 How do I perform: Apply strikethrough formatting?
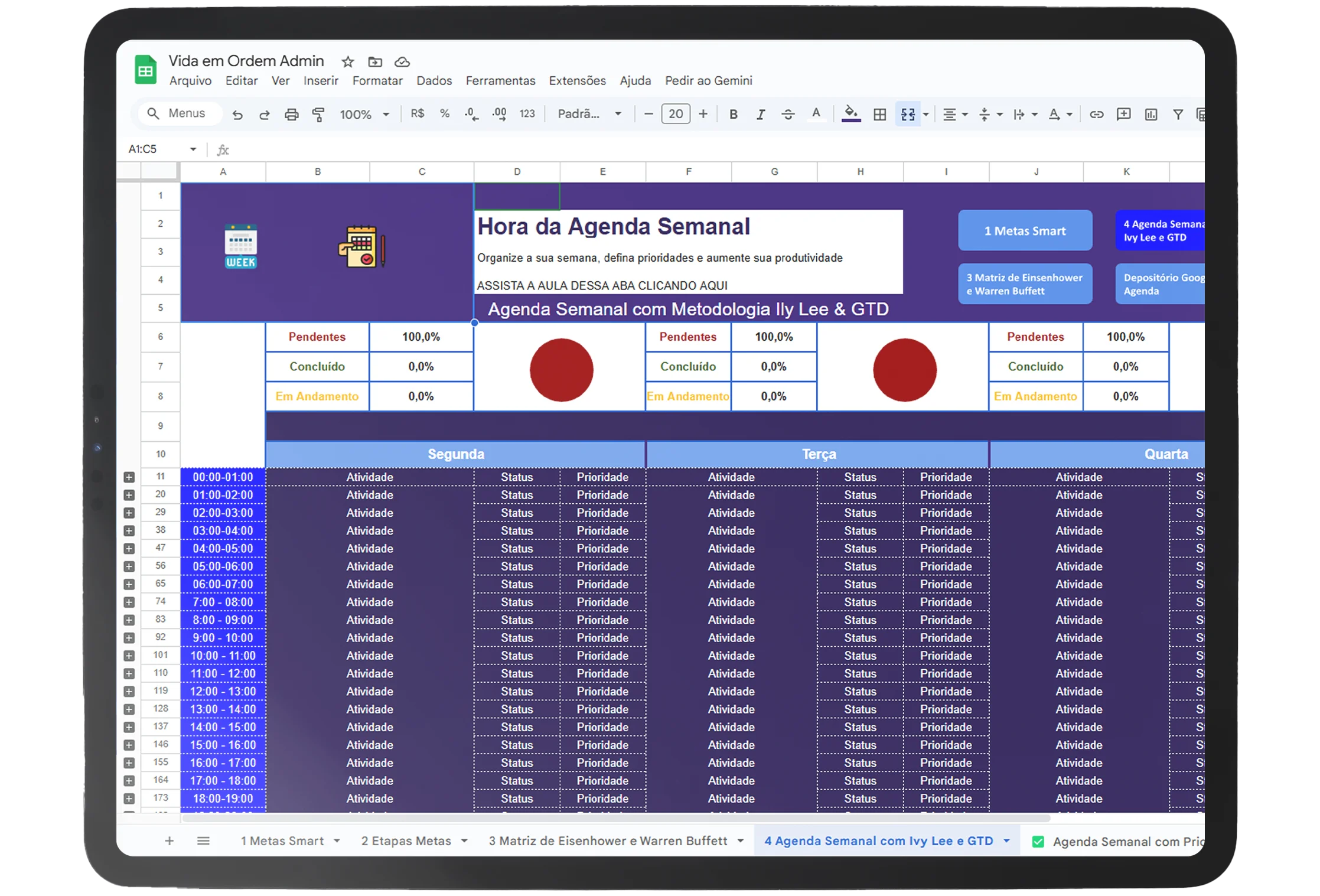tap(788, 115)
